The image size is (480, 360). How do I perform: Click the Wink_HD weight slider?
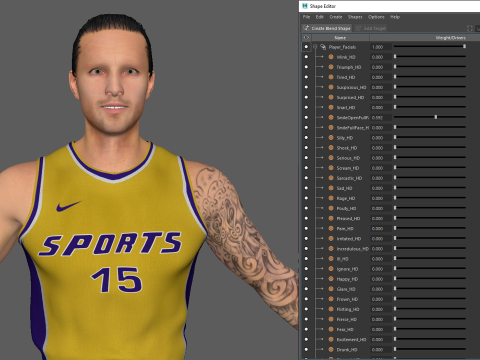430,57
